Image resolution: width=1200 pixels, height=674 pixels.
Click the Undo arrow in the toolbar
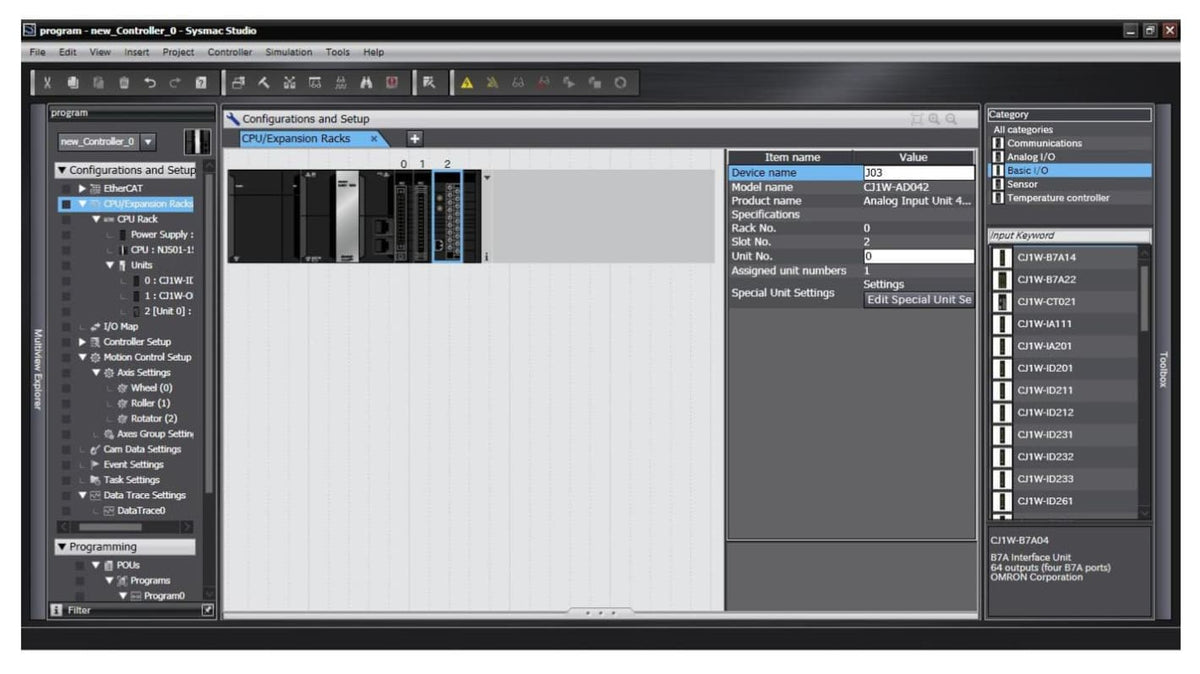(x=149, y=83)
